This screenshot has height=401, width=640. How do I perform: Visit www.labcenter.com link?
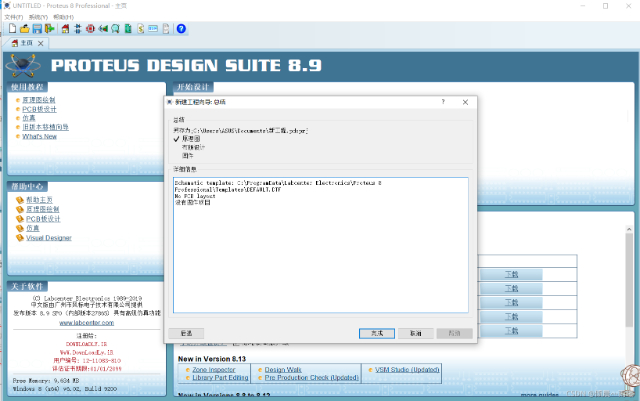[x=87, y=323]
